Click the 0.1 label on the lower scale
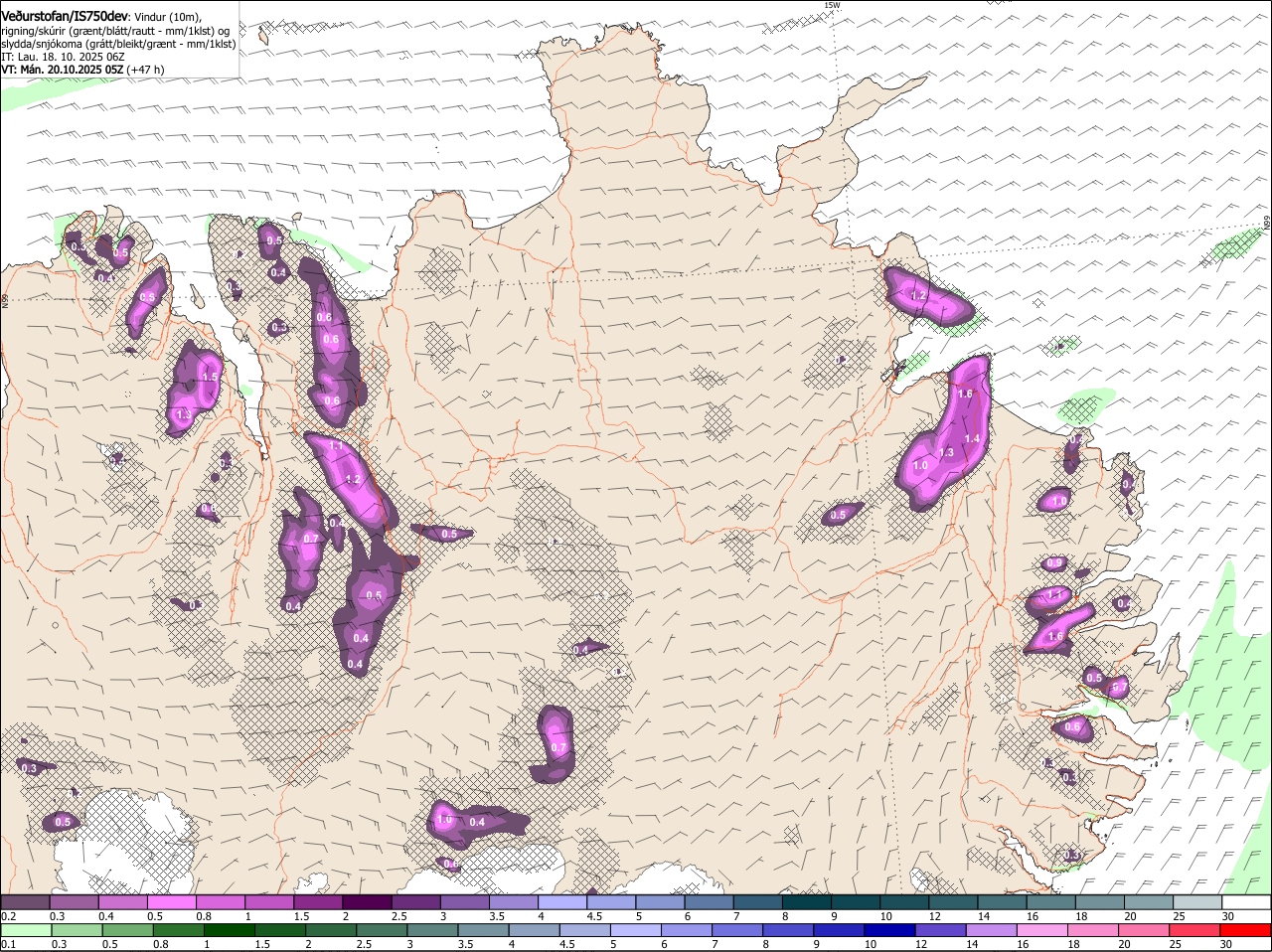 tap(8, 944)
